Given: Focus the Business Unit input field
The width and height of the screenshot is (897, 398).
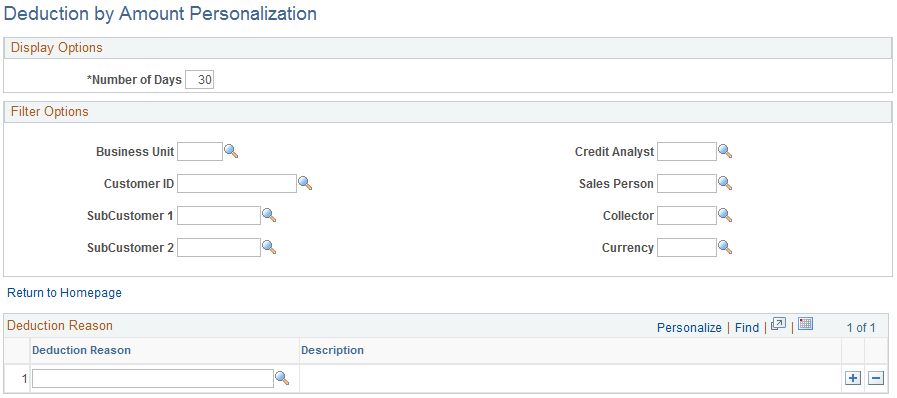Looking at the screenshot, I should (x=200, y=152).
